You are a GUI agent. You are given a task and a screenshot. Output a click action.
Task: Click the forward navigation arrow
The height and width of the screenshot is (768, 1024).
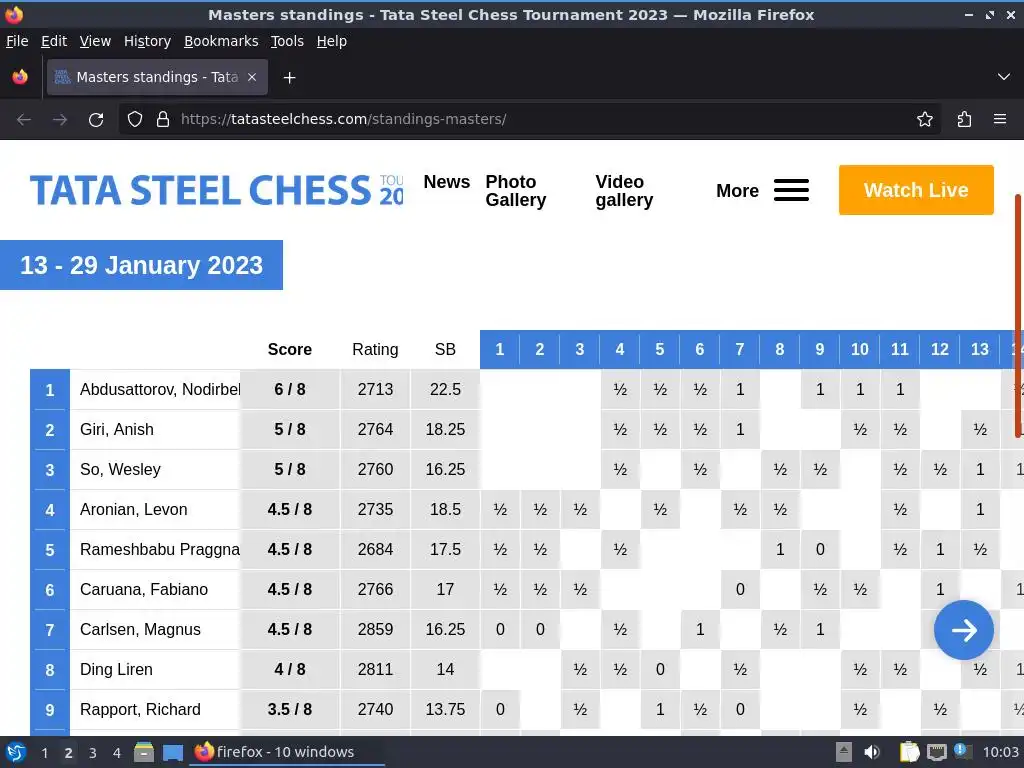[60, 120]
